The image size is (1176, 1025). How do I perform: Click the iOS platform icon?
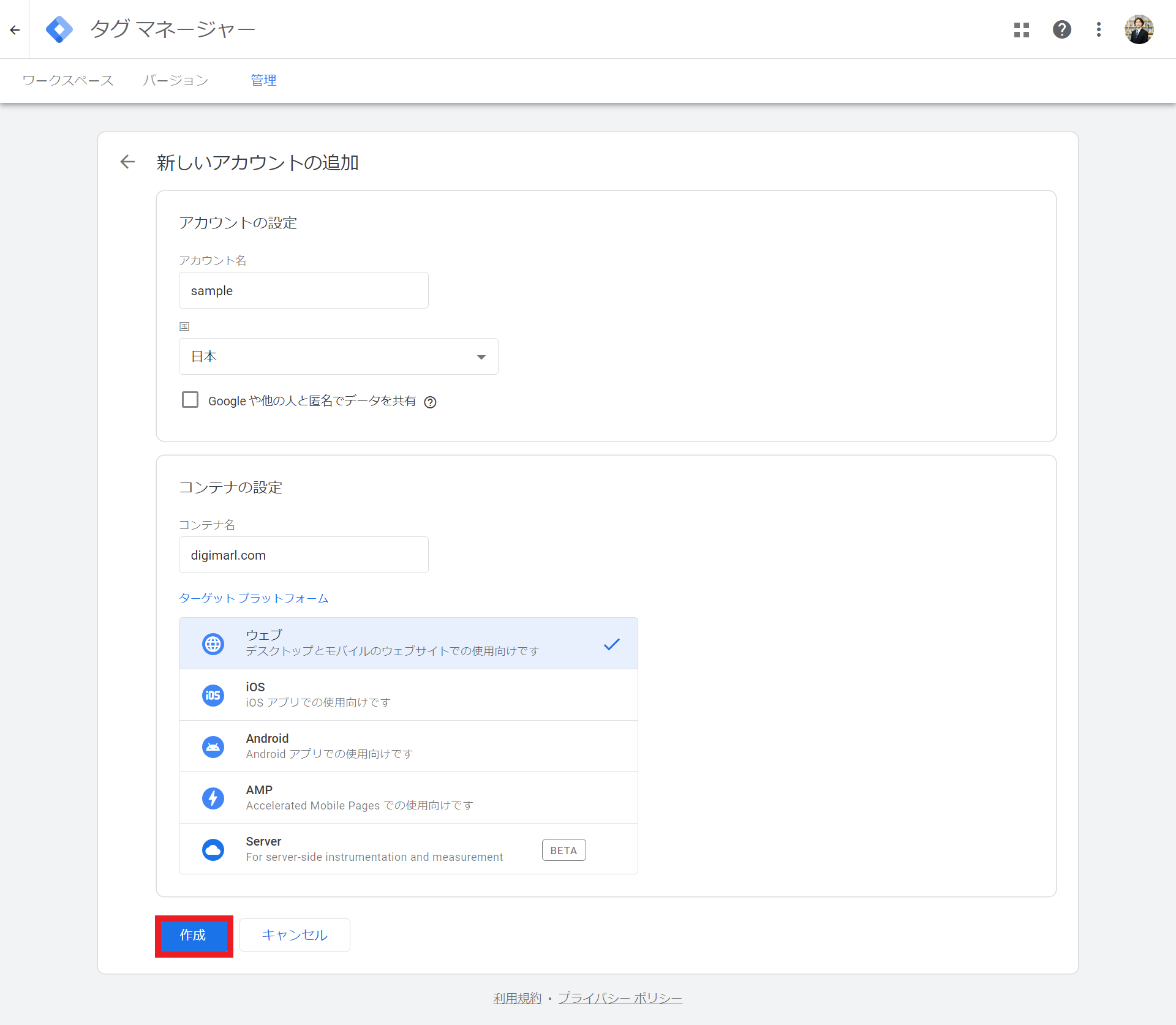pyautogui.click(x=213, y=696)
